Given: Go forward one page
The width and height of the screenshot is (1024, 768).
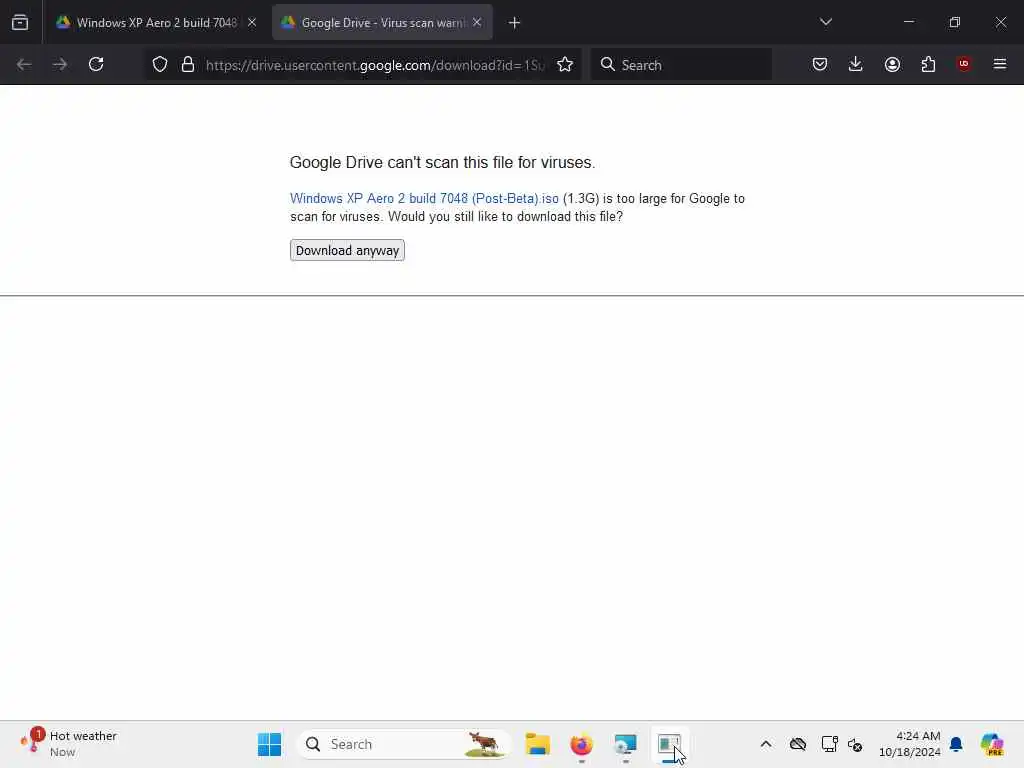Looking at the screenshot, I should 60,65.
